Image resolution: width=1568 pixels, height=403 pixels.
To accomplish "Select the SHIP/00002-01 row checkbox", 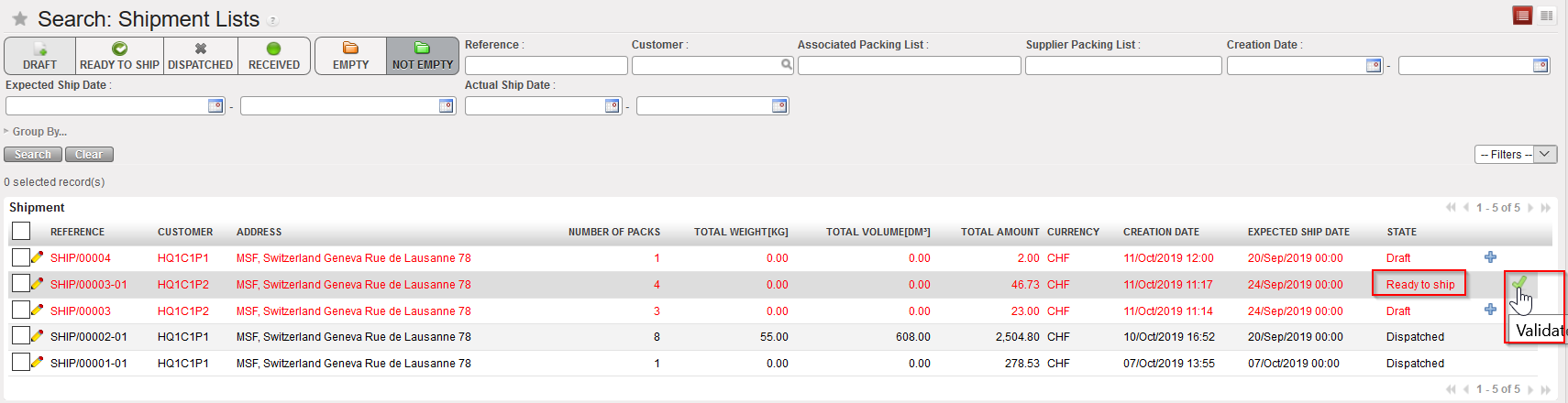I will tap(21, 336).
